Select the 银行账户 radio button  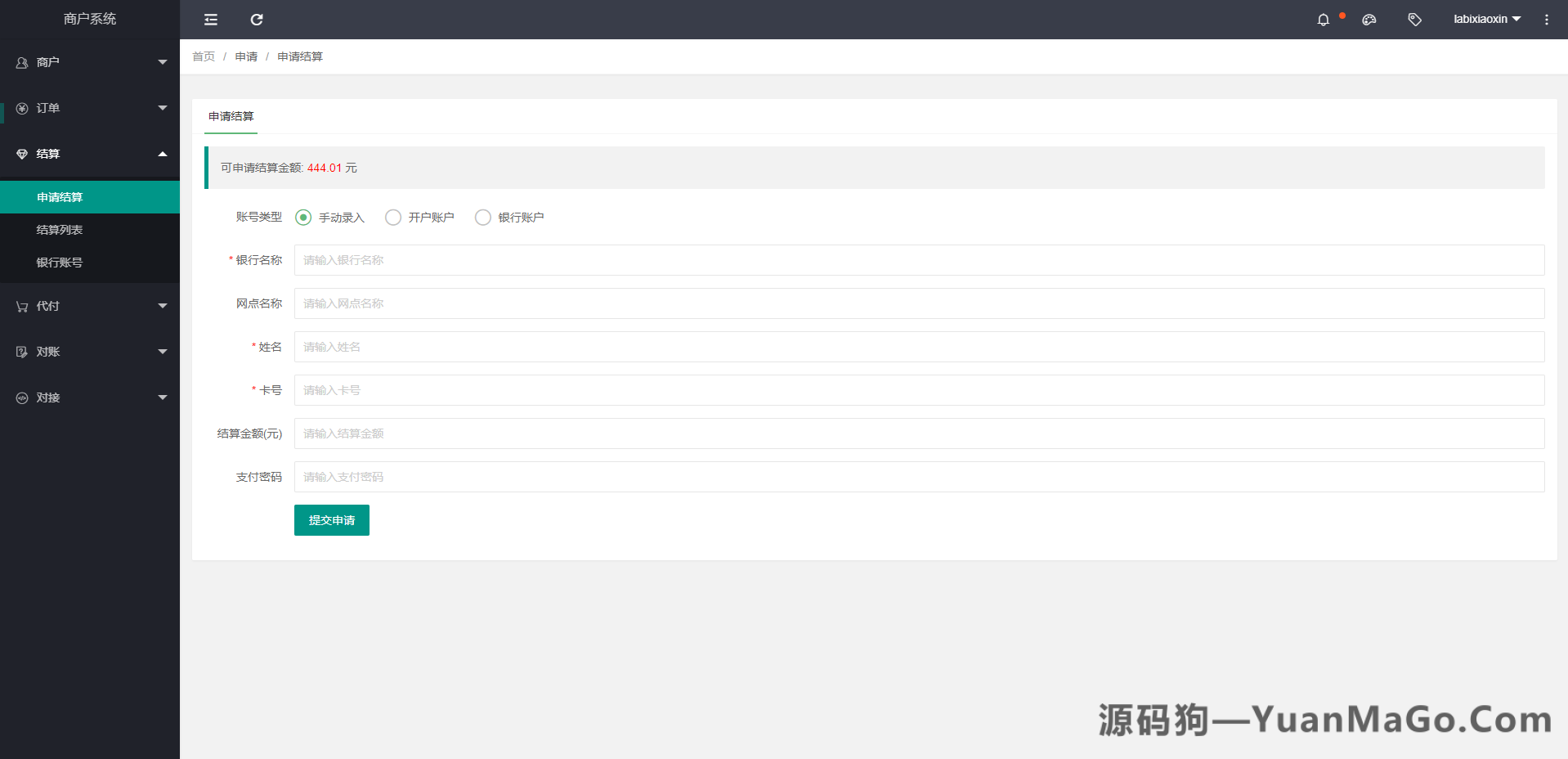pyautogui.click(x=482, y=217)
